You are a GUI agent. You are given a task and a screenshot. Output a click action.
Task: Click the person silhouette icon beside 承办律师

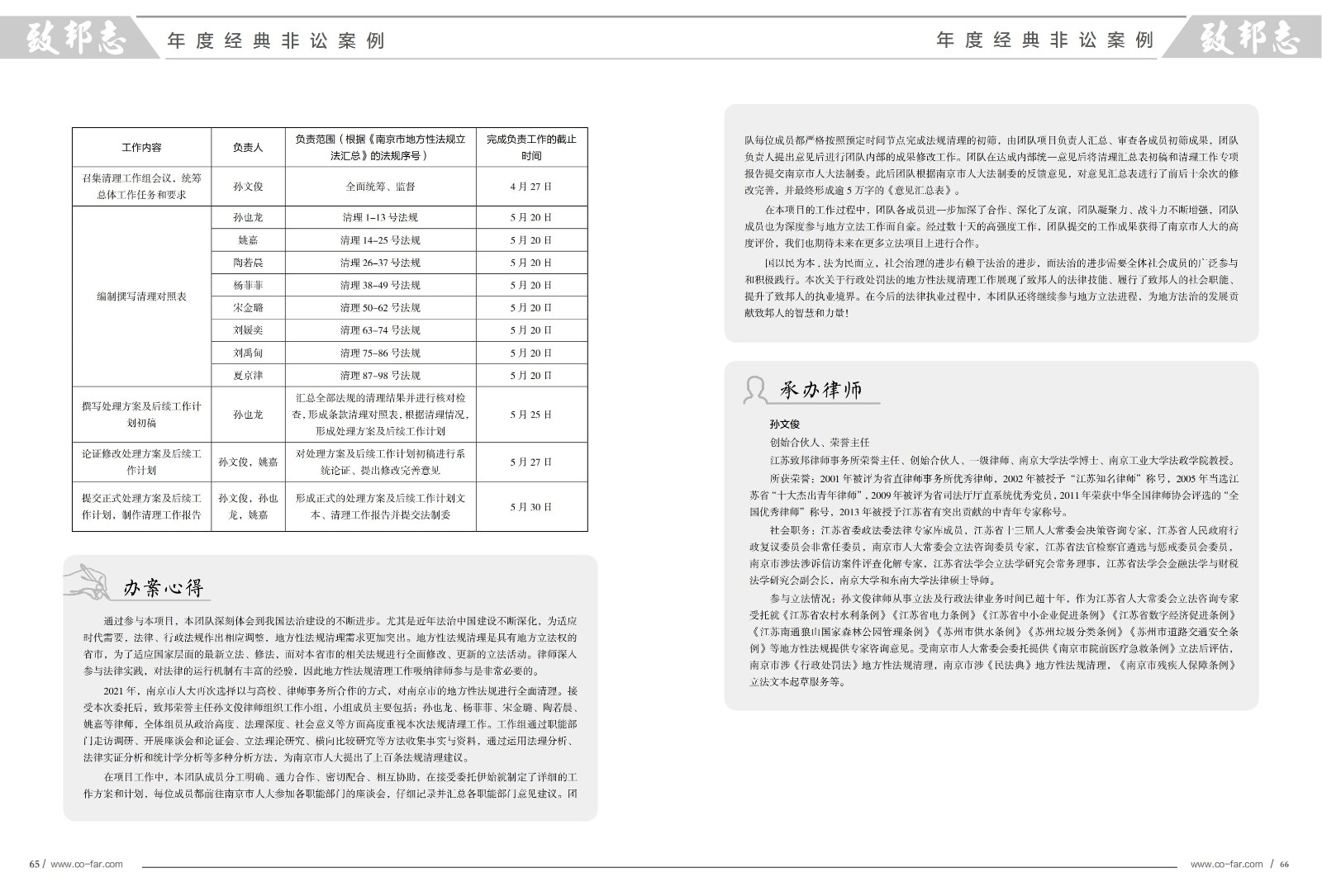(x=755, y=389)
